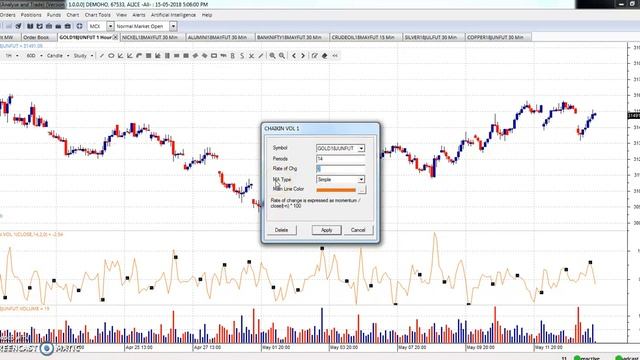Open the Artificial Intelligence menu
Screen dimensions: 640x360
173,15
